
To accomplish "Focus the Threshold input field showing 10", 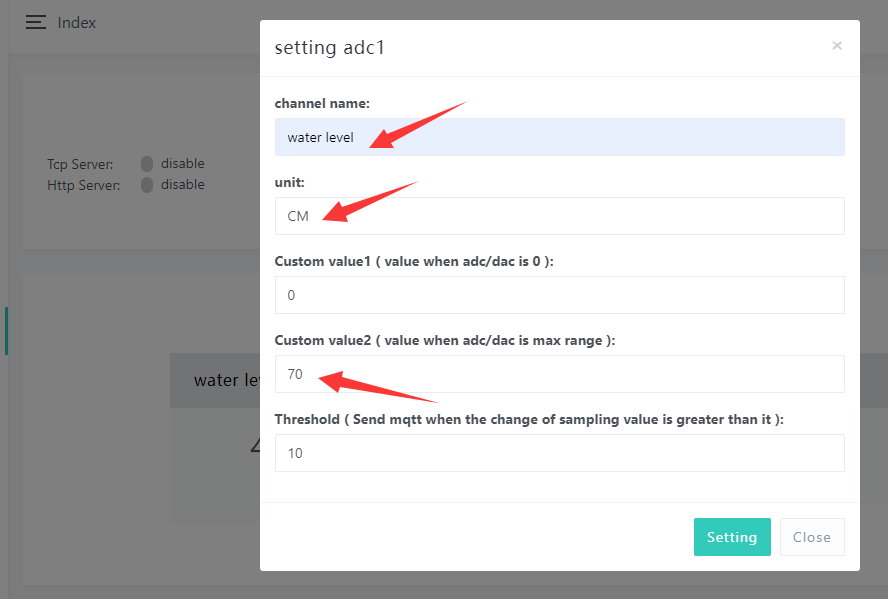I will coord(559,453).
